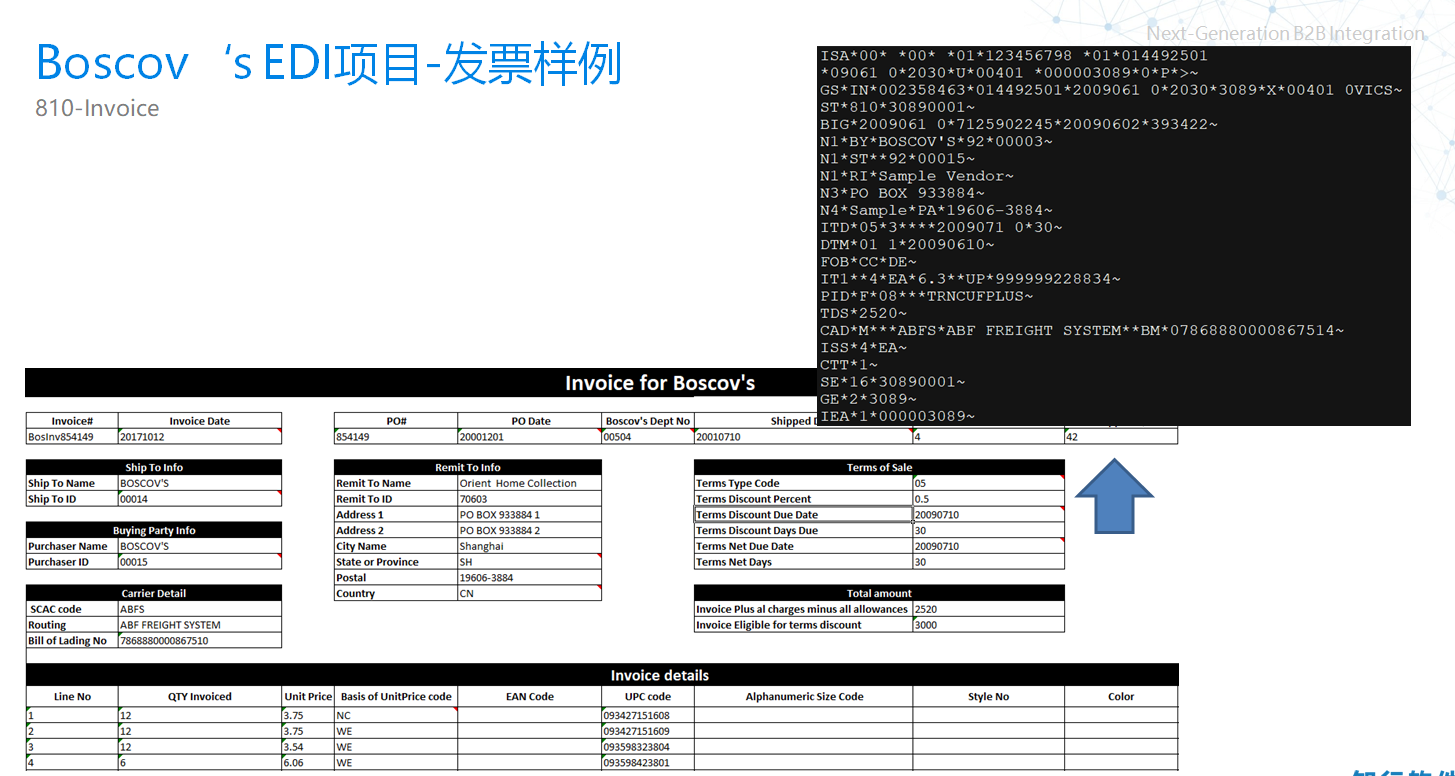Select the unit price cell "6.06"

[308, 763]
